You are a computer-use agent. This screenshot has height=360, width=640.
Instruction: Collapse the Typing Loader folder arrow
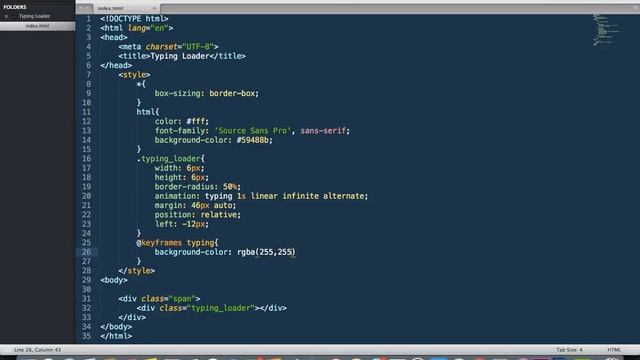(x=7, y=16)
